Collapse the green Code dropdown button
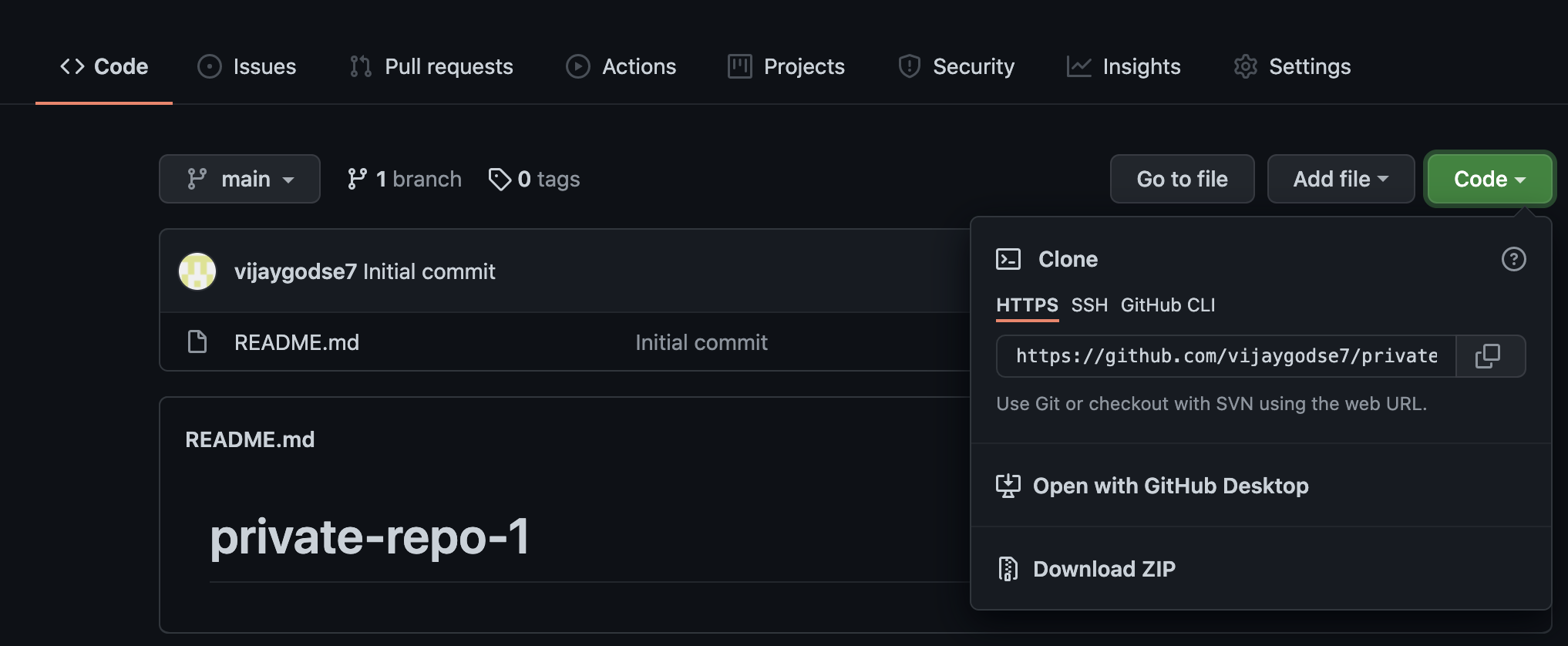1568x646 pixels. pos(1489,179)
